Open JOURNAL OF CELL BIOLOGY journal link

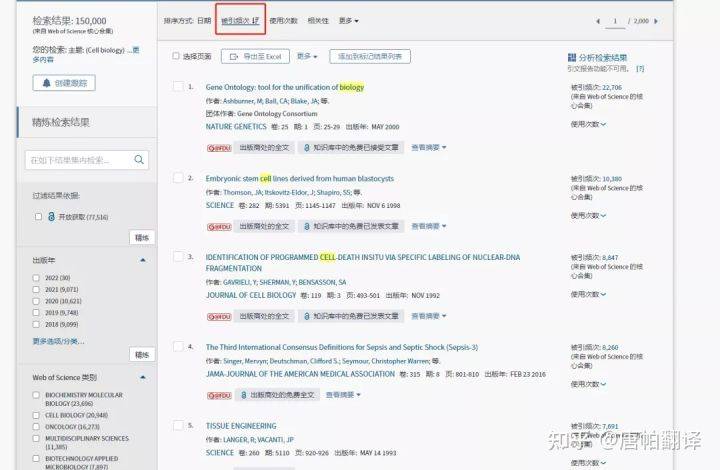251,295
